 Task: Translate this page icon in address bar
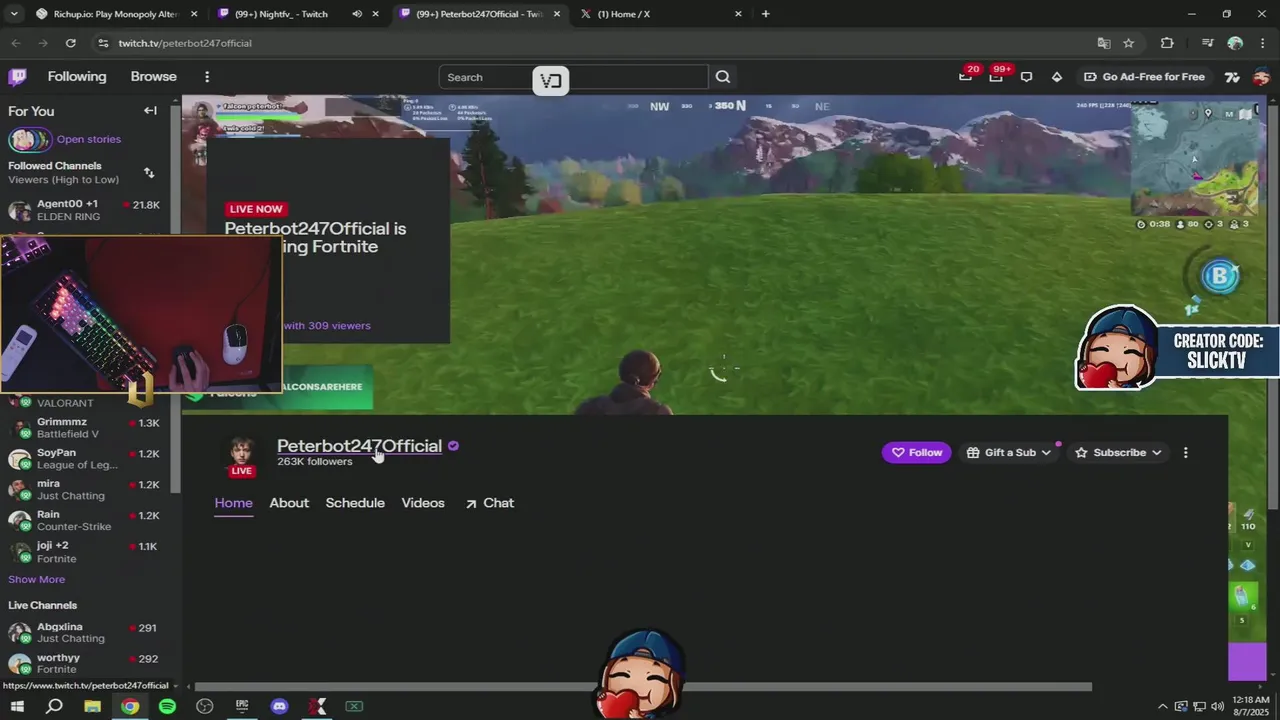coord(1104,43)
